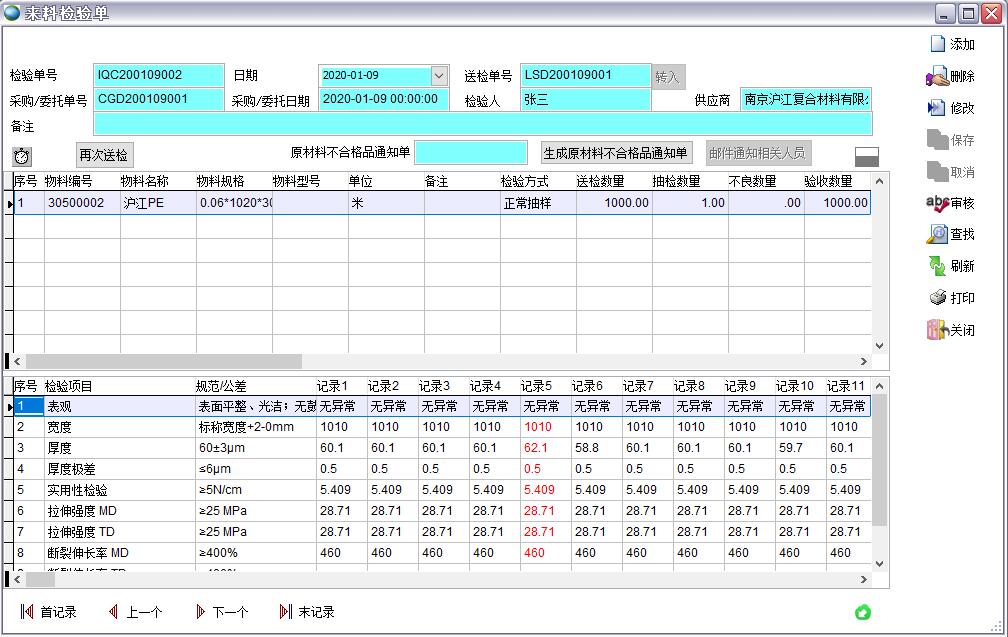The width and height of the screenshot is (1008, 637).
Task: Click the 备注 remarks input field
Action: point(482,125)
